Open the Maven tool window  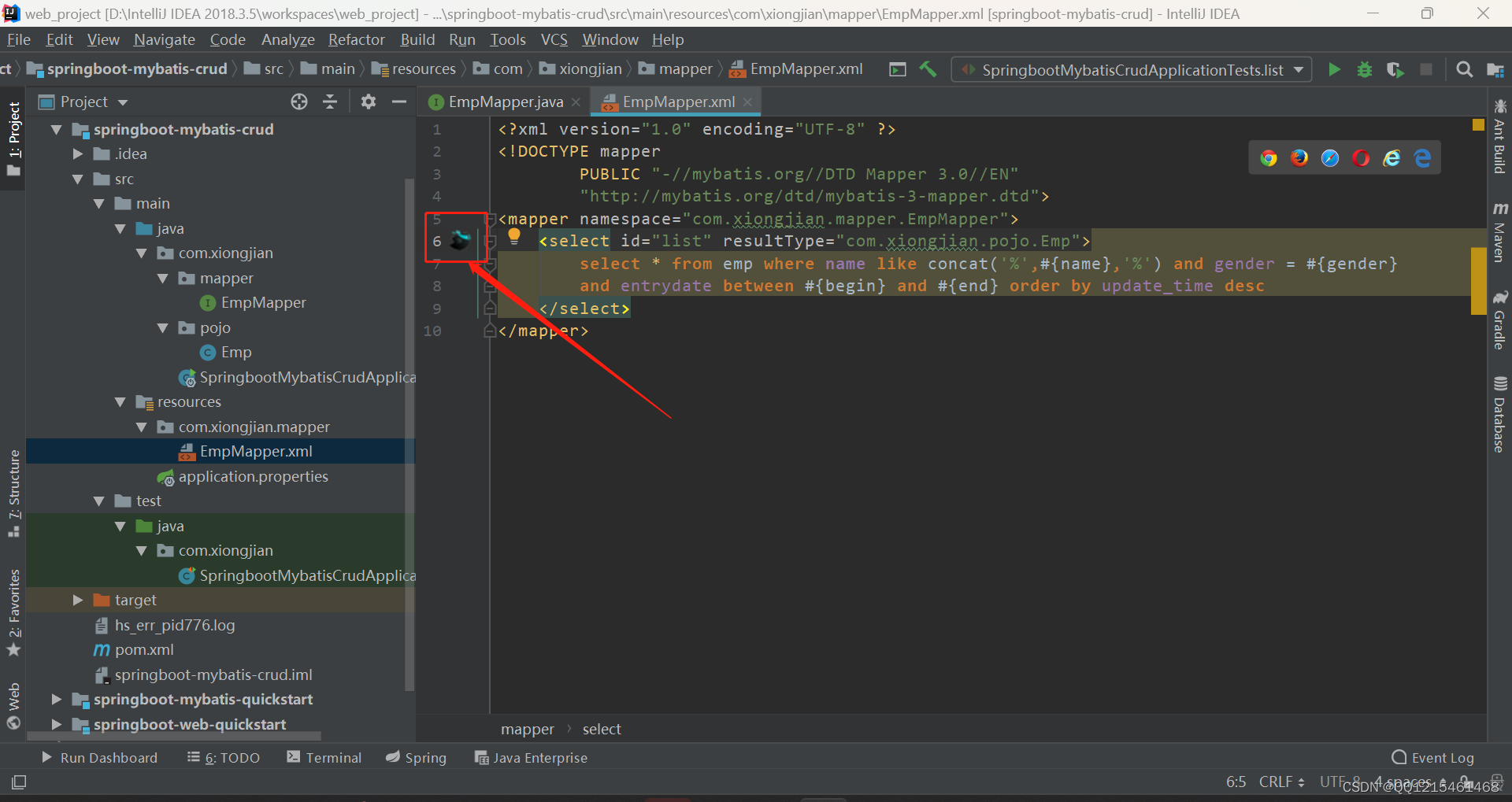click(1499, 231)
